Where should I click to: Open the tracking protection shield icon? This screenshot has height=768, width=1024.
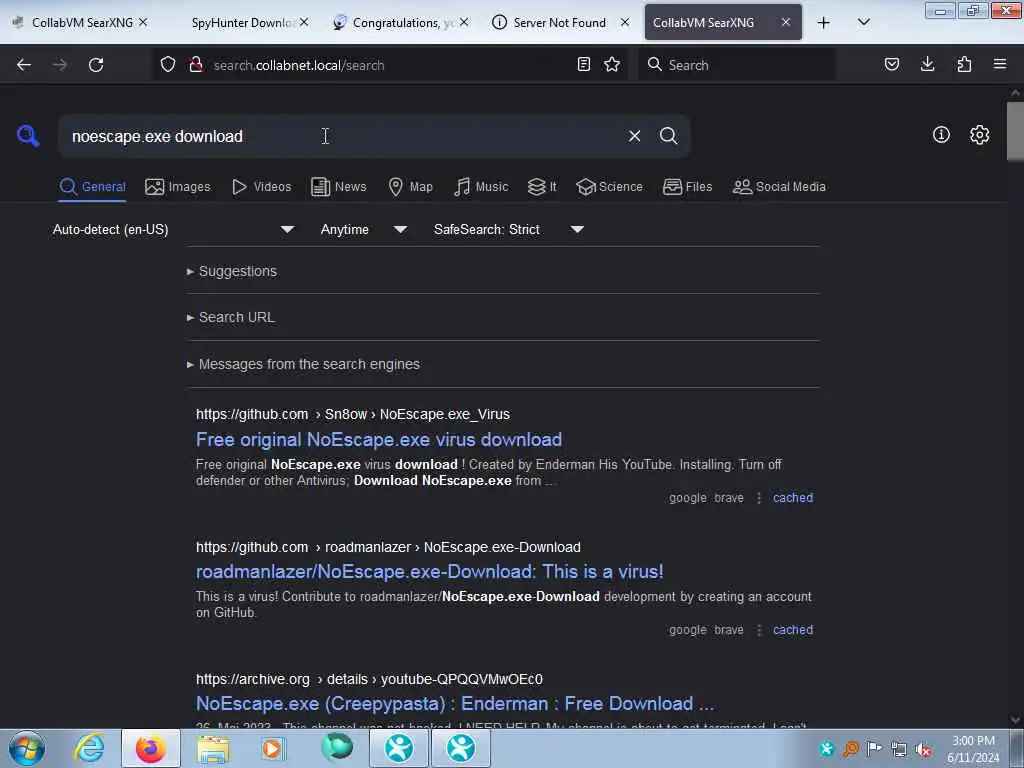[168, 65]
